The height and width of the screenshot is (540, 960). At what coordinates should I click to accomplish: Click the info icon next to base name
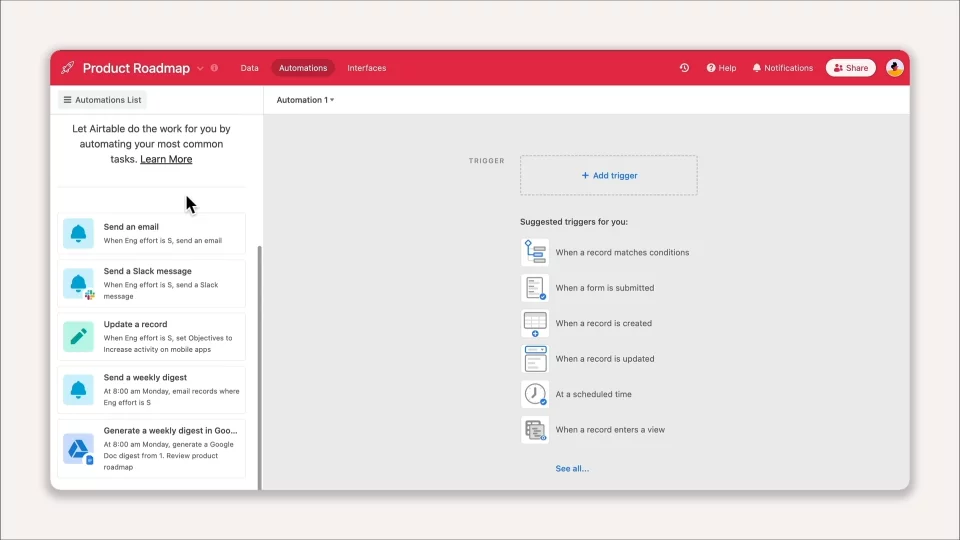point(214,68)
